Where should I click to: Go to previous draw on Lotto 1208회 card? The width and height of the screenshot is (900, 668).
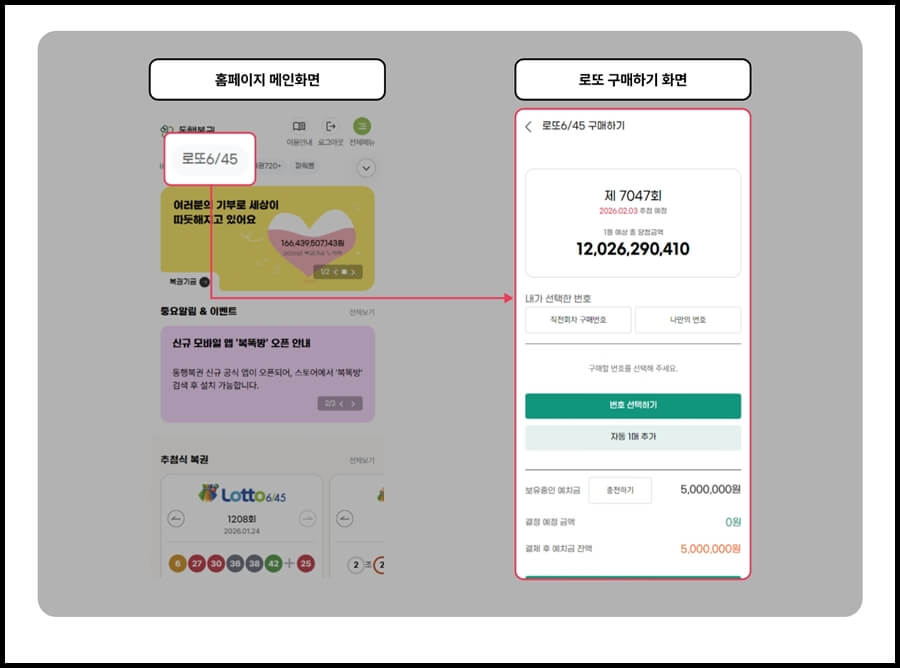[x=176, y=519]
